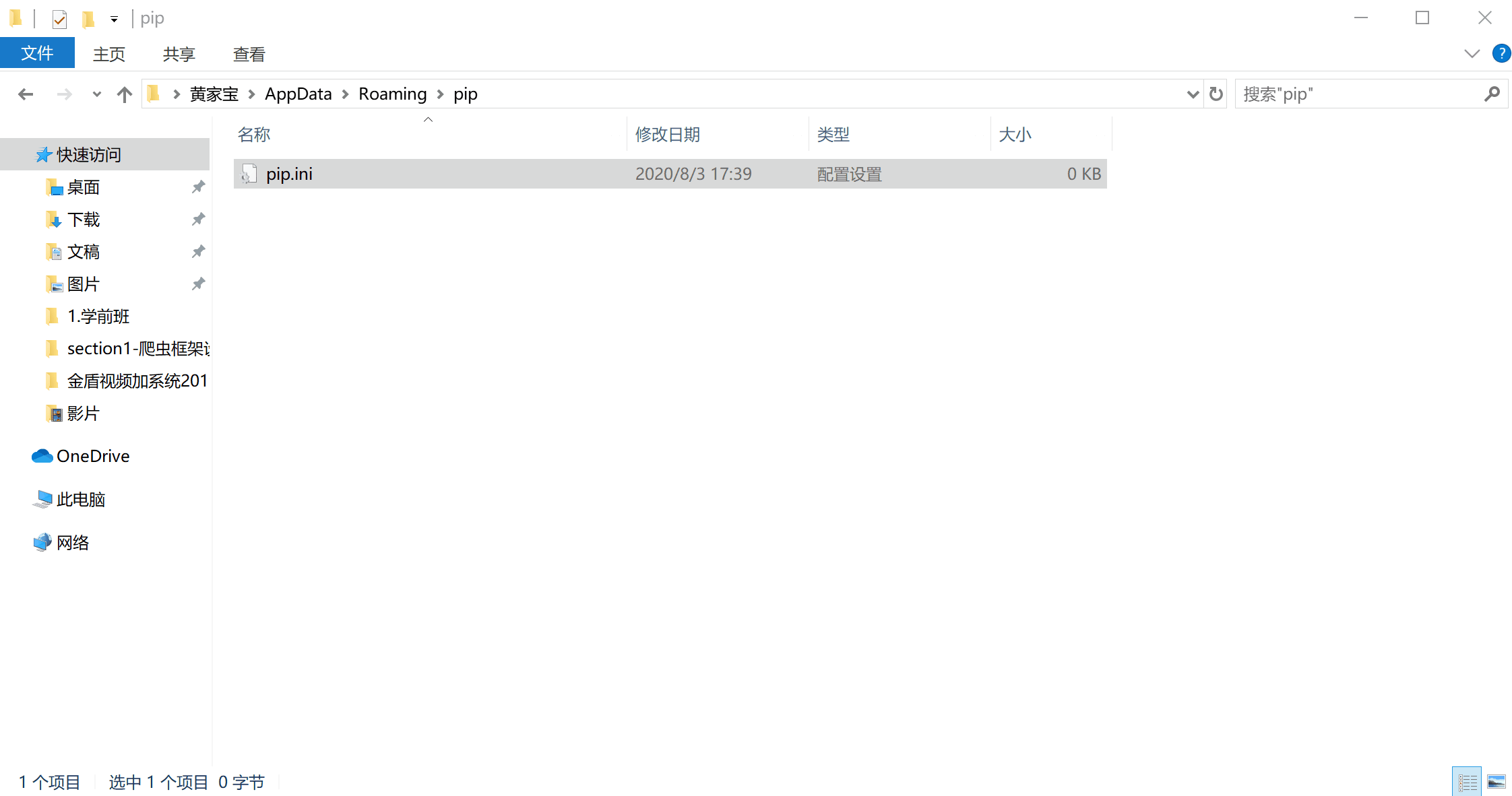
Task: Click the properties icon in quick access toolbar
Action: click(59, 19)
